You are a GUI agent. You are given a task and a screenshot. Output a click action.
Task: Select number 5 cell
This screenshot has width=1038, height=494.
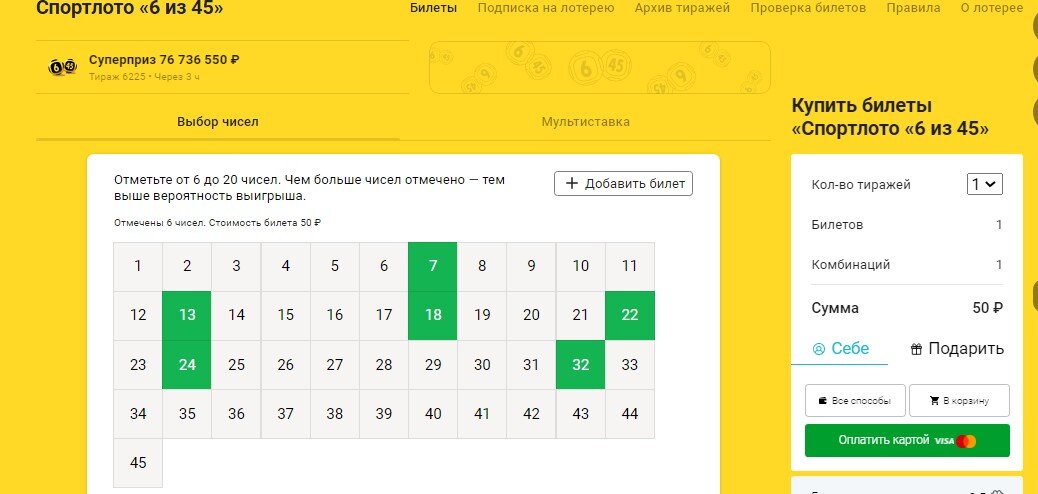click(x=335, y=266)
